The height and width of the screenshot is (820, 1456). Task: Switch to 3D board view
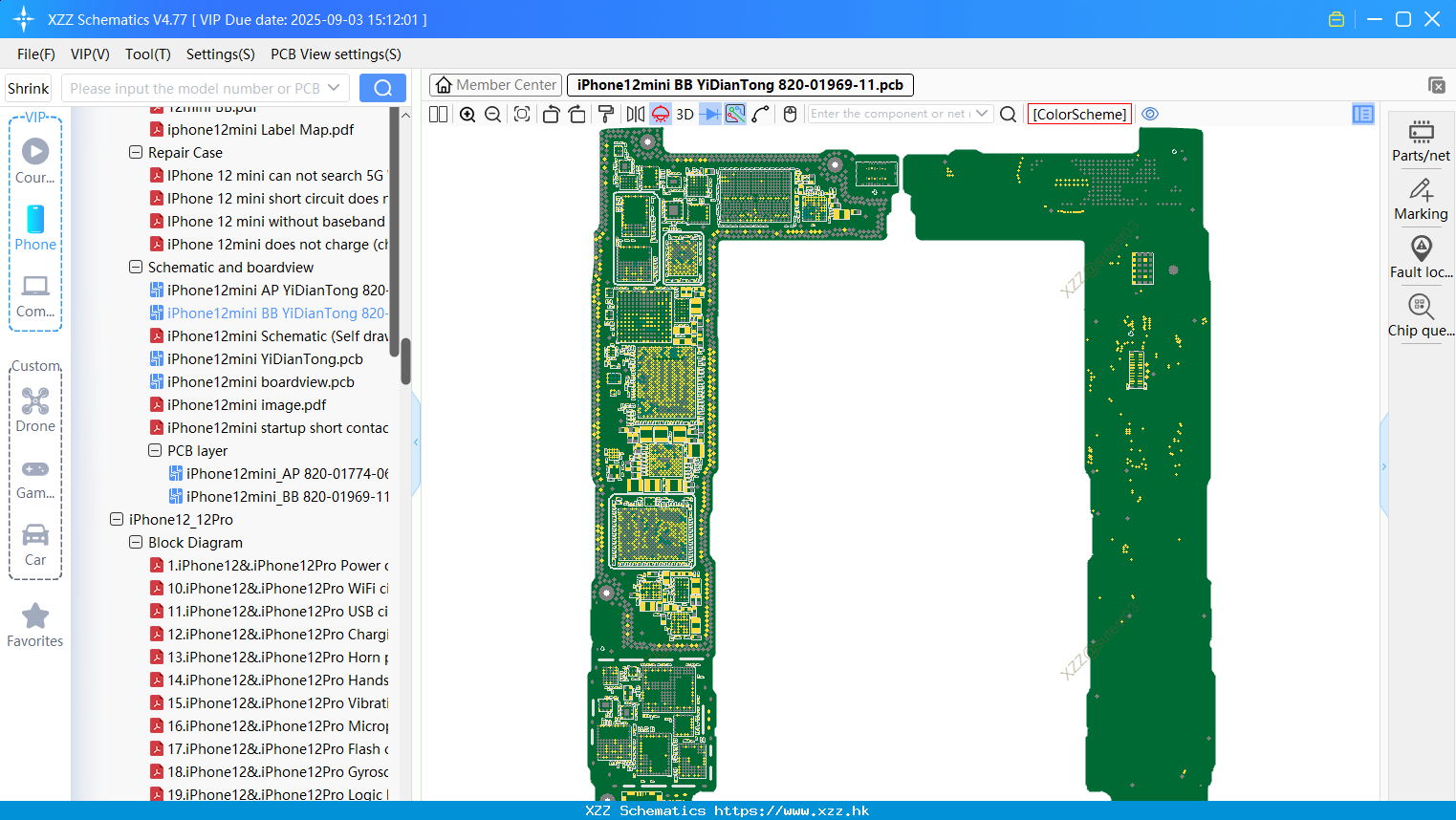pyautogui.click(x=685, y=114)
